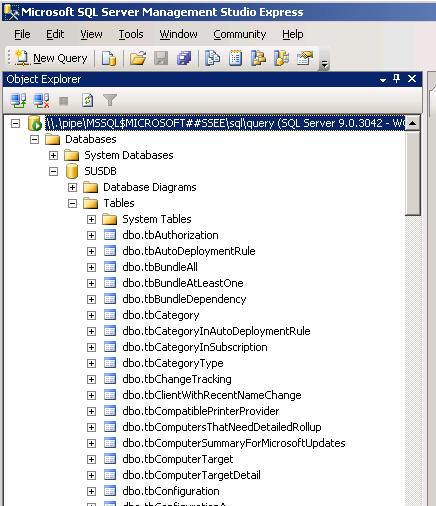Click the Open File folder icon
Image resolution: width=436 pixels, height=506 pixels.
coord(138,58)
